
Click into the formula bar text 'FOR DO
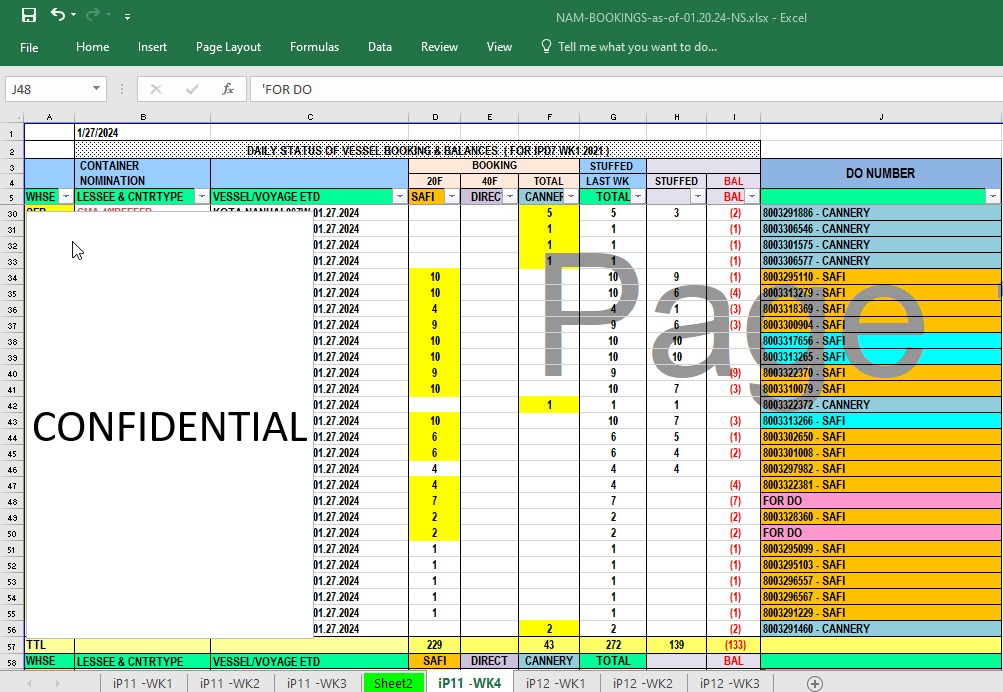pos(287,90)
